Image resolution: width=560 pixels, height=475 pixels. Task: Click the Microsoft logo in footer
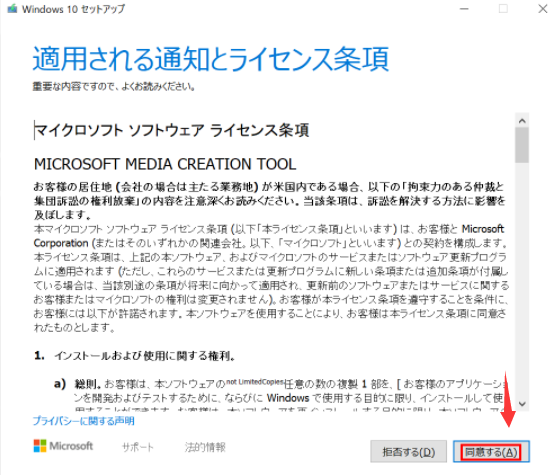(63, 446)
